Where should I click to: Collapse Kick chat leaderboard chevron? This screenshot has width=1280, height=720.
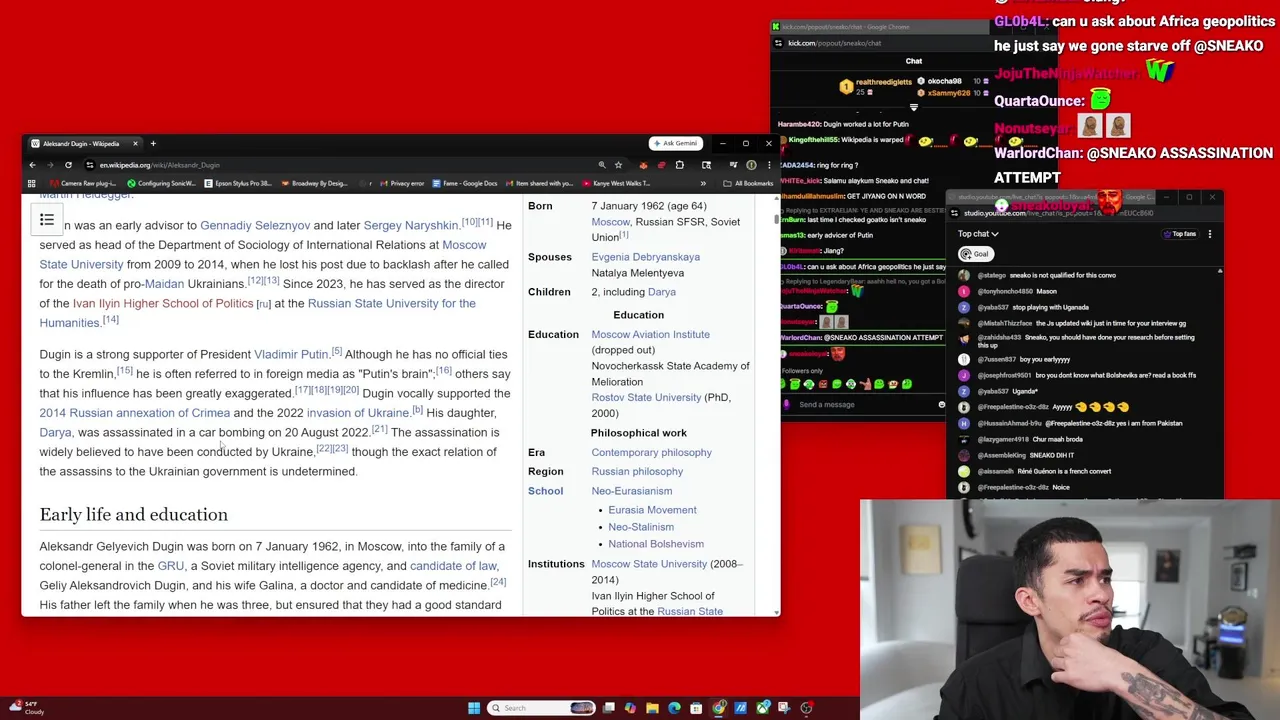click(x=913, y=107)
